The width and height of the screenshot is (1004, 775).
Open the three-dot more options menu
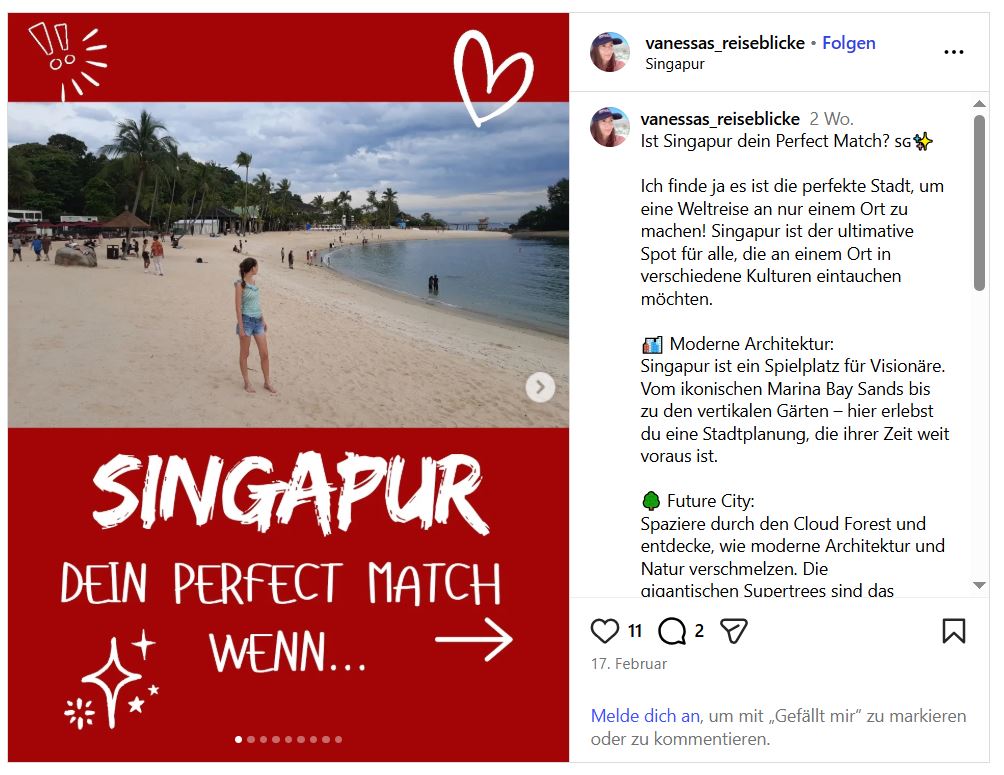pos(953,52)
